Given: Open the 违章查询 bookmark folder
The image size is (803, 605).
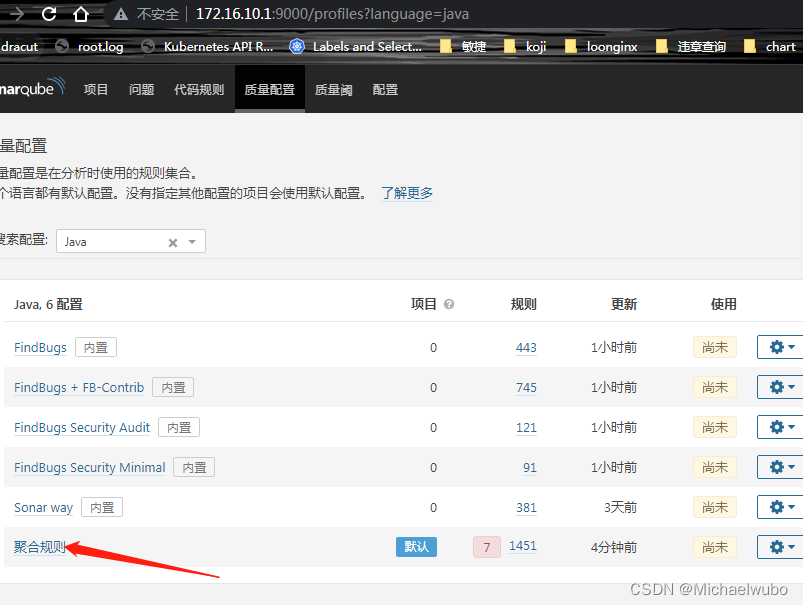Looking at the screenshot, I should point(691,47).
